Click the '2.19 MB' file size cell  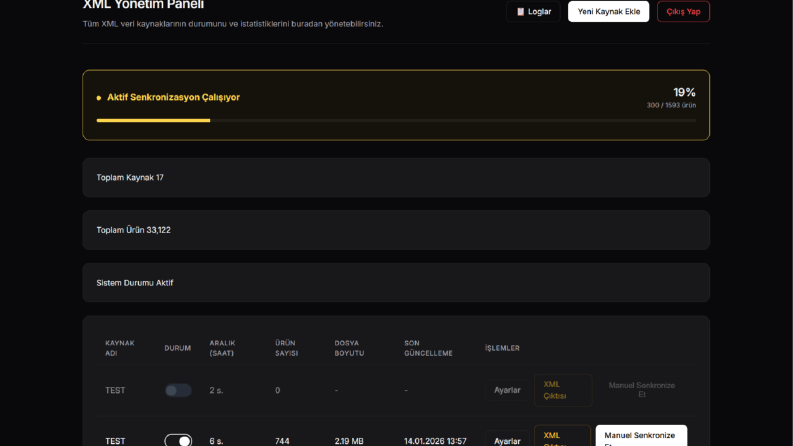coord(349,441)
